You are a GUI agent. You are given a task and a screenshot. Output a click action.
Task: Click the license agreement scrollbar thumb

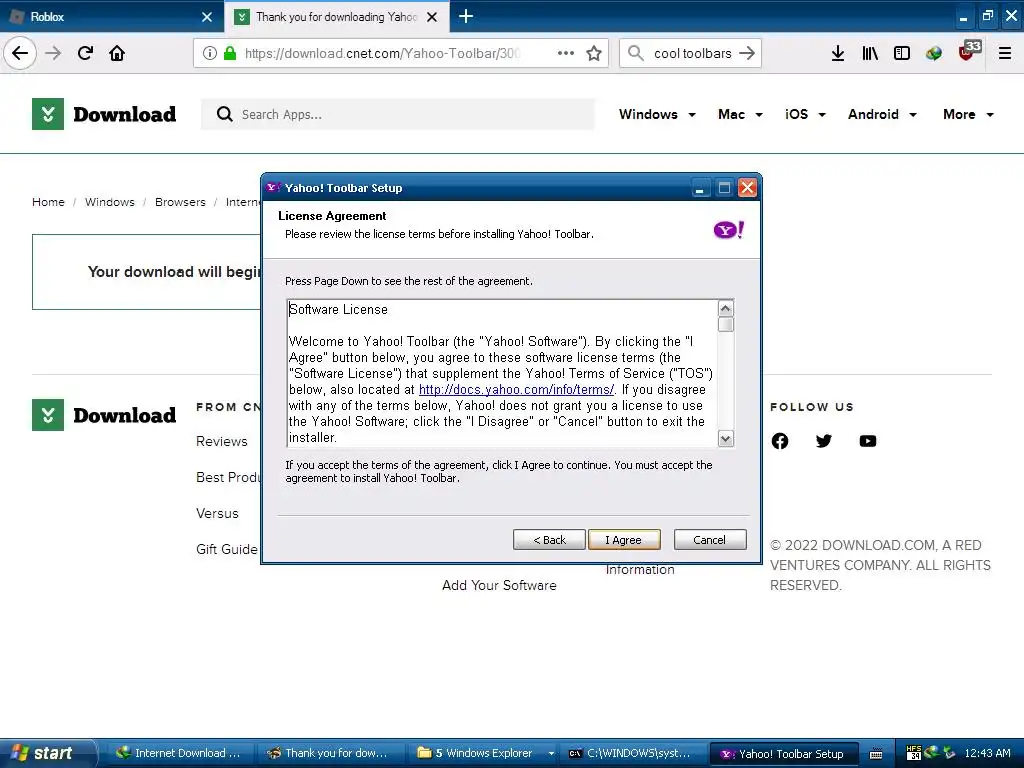coord(726,325)
